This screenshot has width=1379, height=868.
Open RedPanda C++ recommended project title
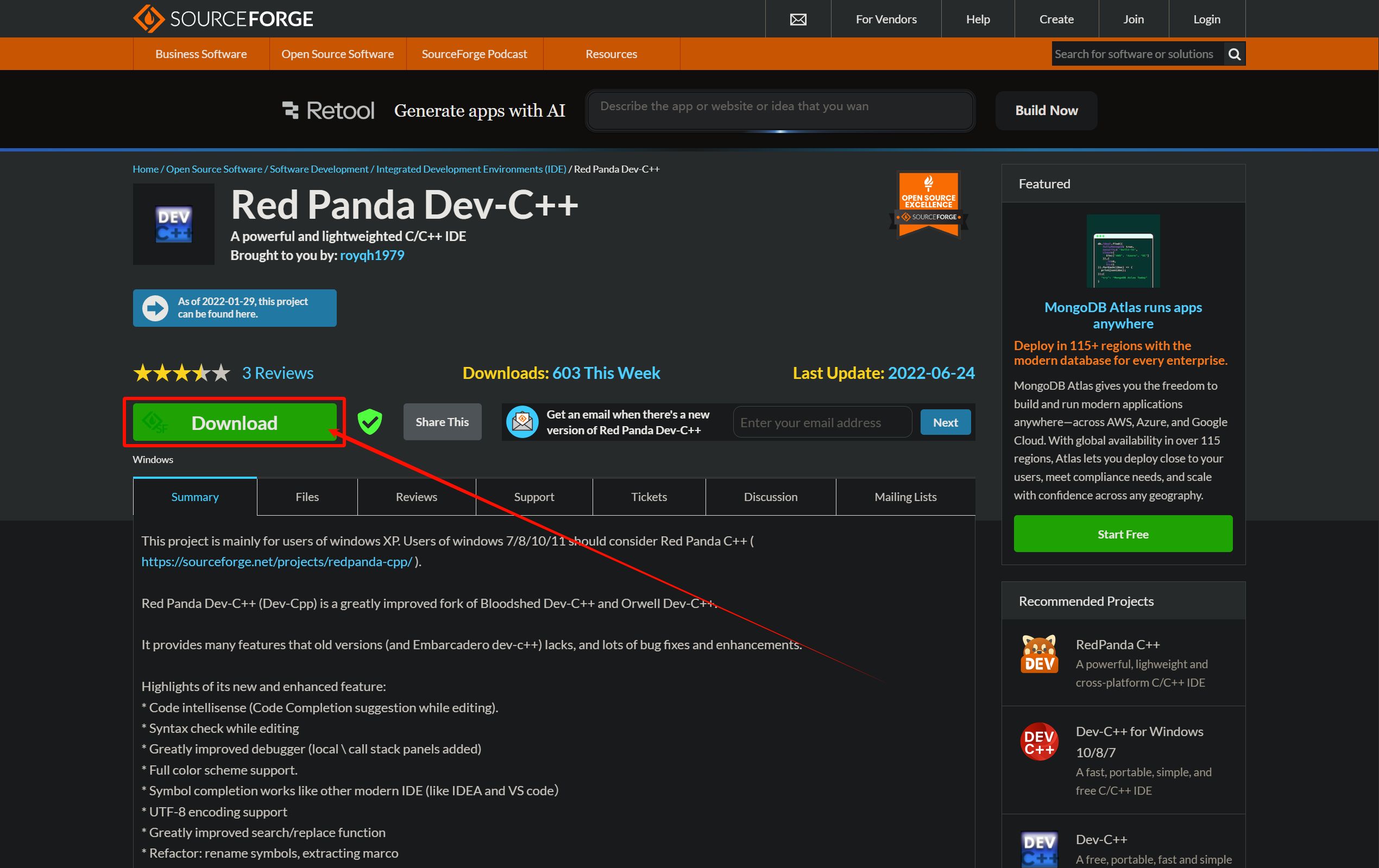pos(1117,645)
